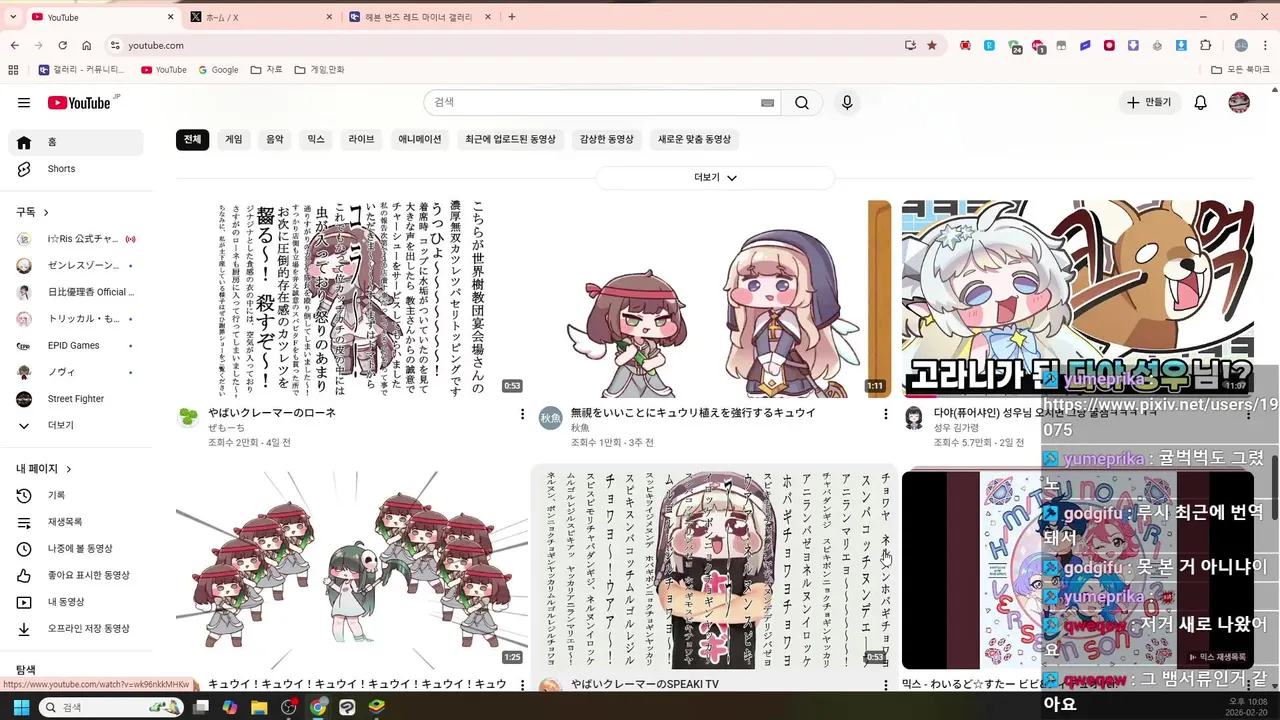Click the 만들기 create button
The height and width of the screenshot is (720, 1280).
(x=1149, y=103)
